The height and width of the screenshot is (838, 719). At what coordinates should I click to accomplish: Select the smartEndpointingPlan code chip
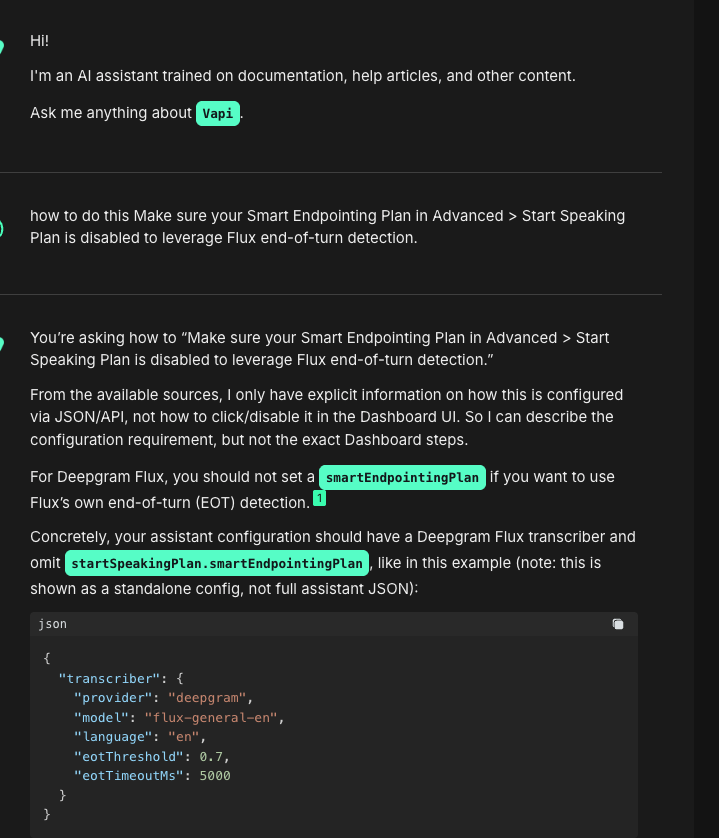tap(402, 477)
